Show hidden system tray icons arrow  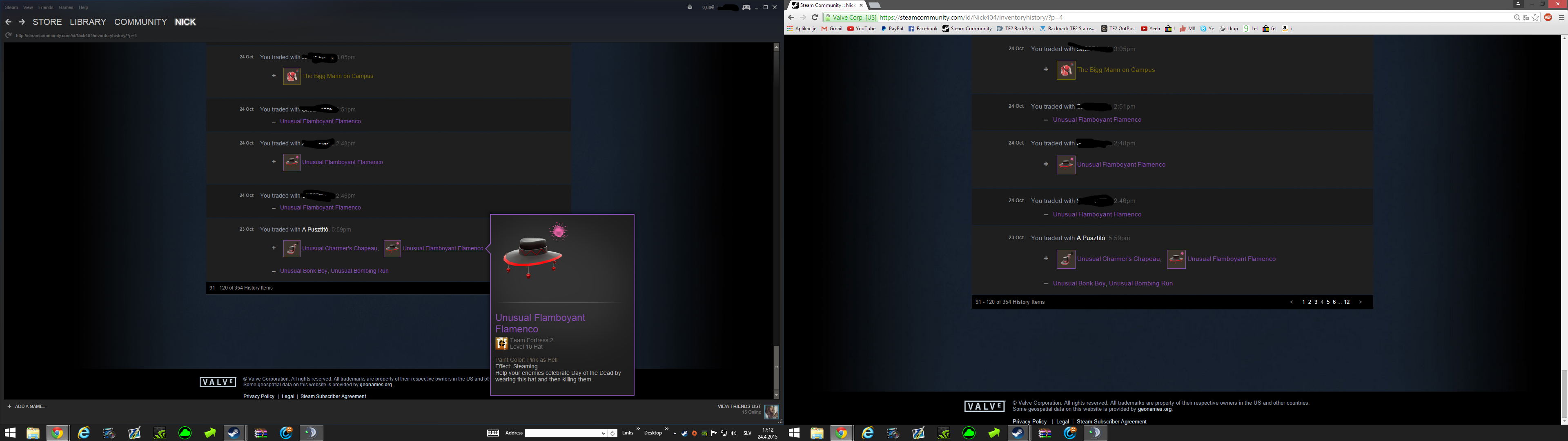point(675,433)
